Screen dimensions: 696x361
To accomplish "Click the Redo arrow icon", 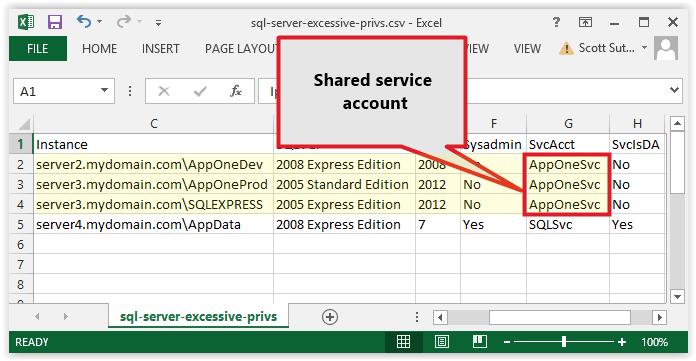I will point(124,21).
